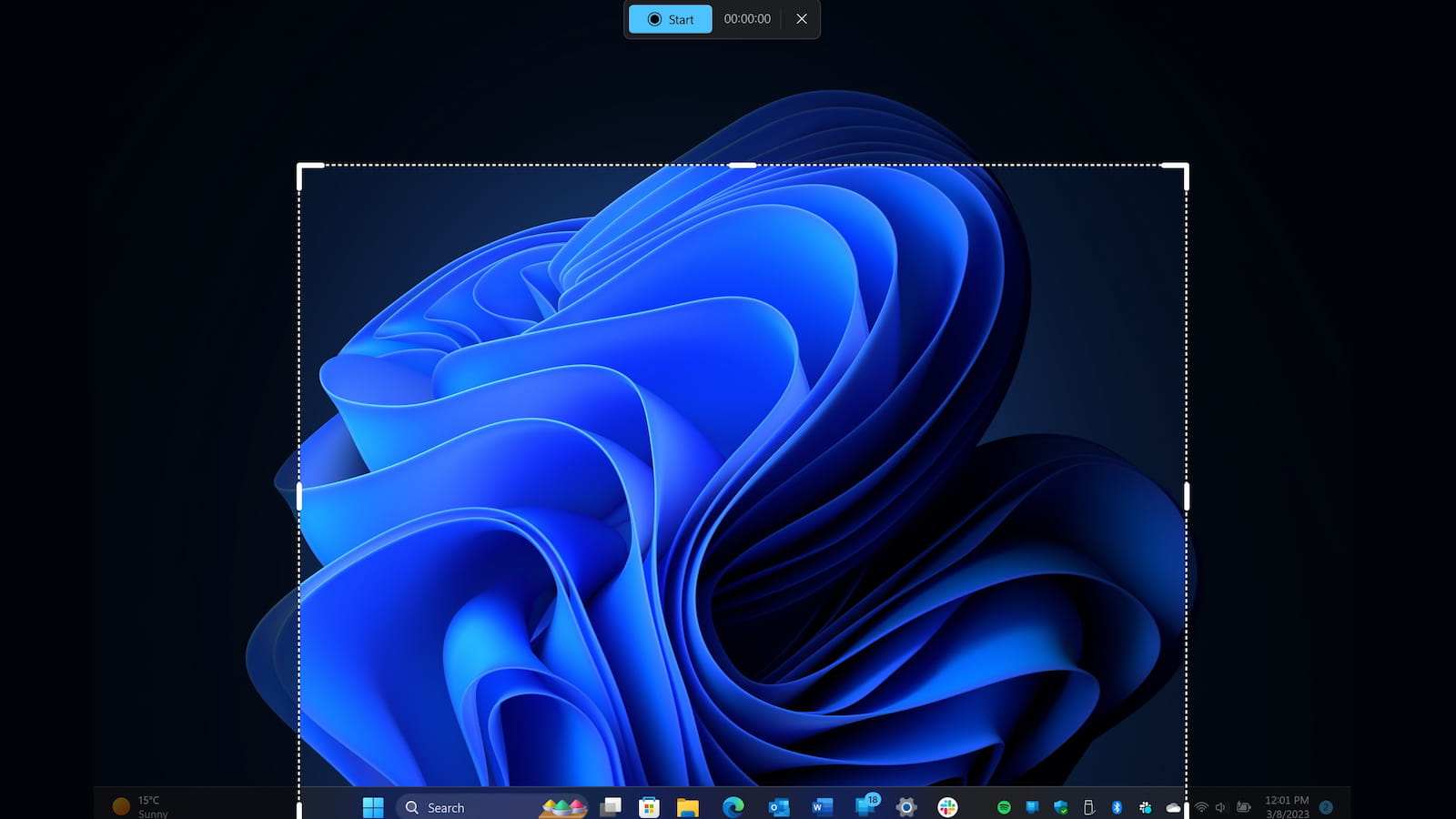Close the Snipping Tool recording bar

pyautogui.click(x=802, y=19)
